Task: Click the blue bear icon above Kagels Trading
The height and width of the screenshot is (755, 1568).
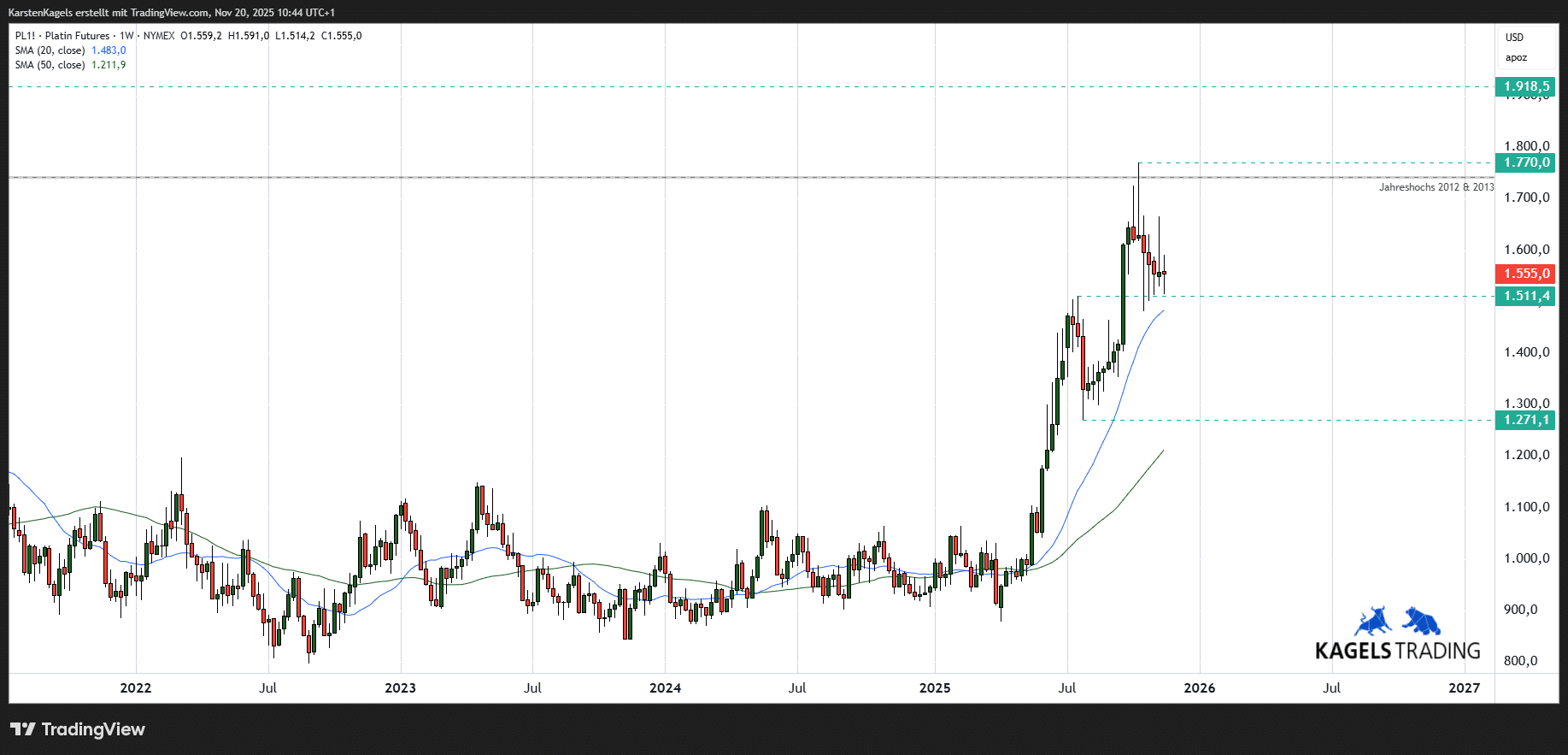Action: (1422, 622)
